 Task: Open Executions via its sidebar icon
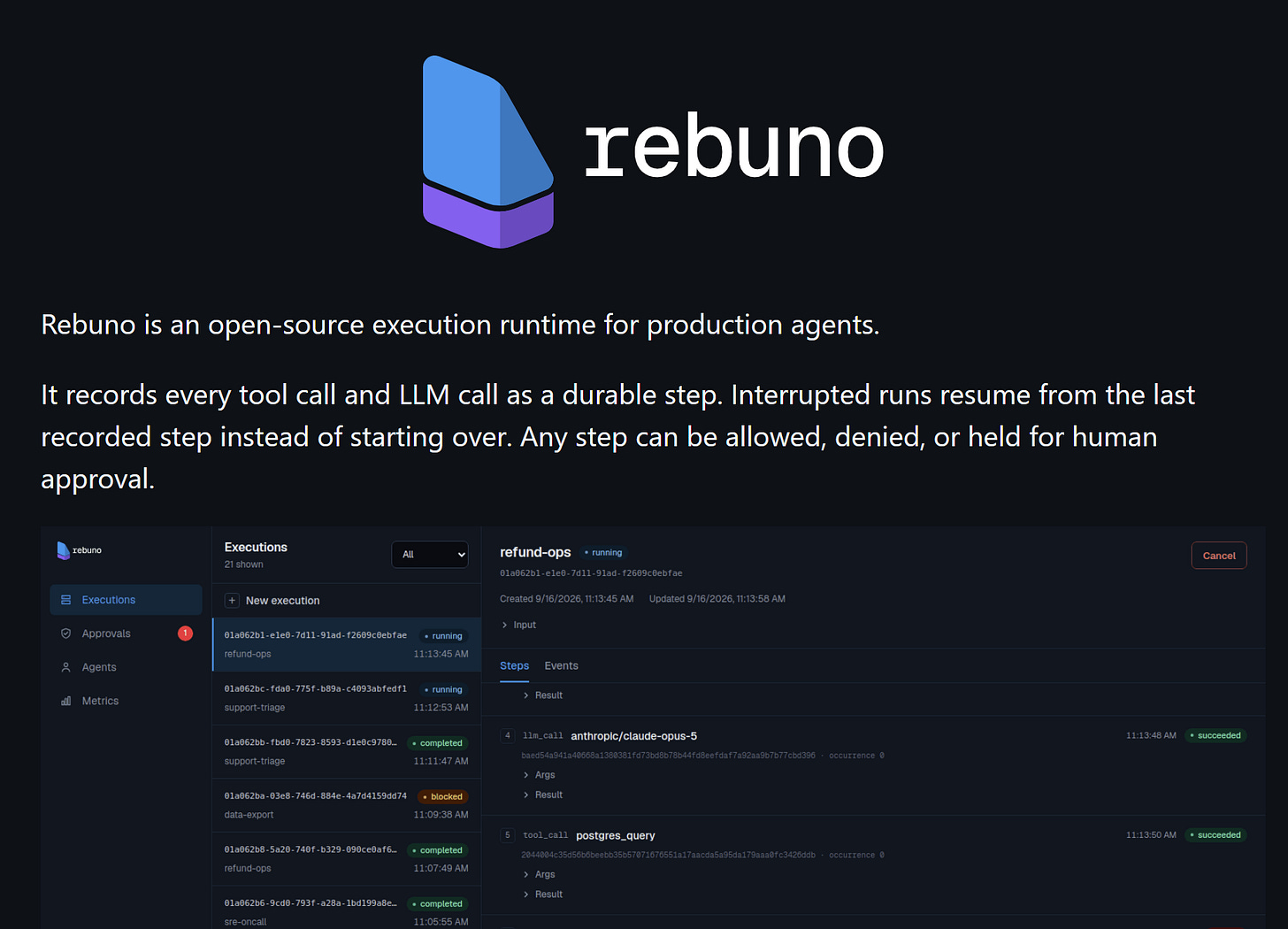[65, 600]
